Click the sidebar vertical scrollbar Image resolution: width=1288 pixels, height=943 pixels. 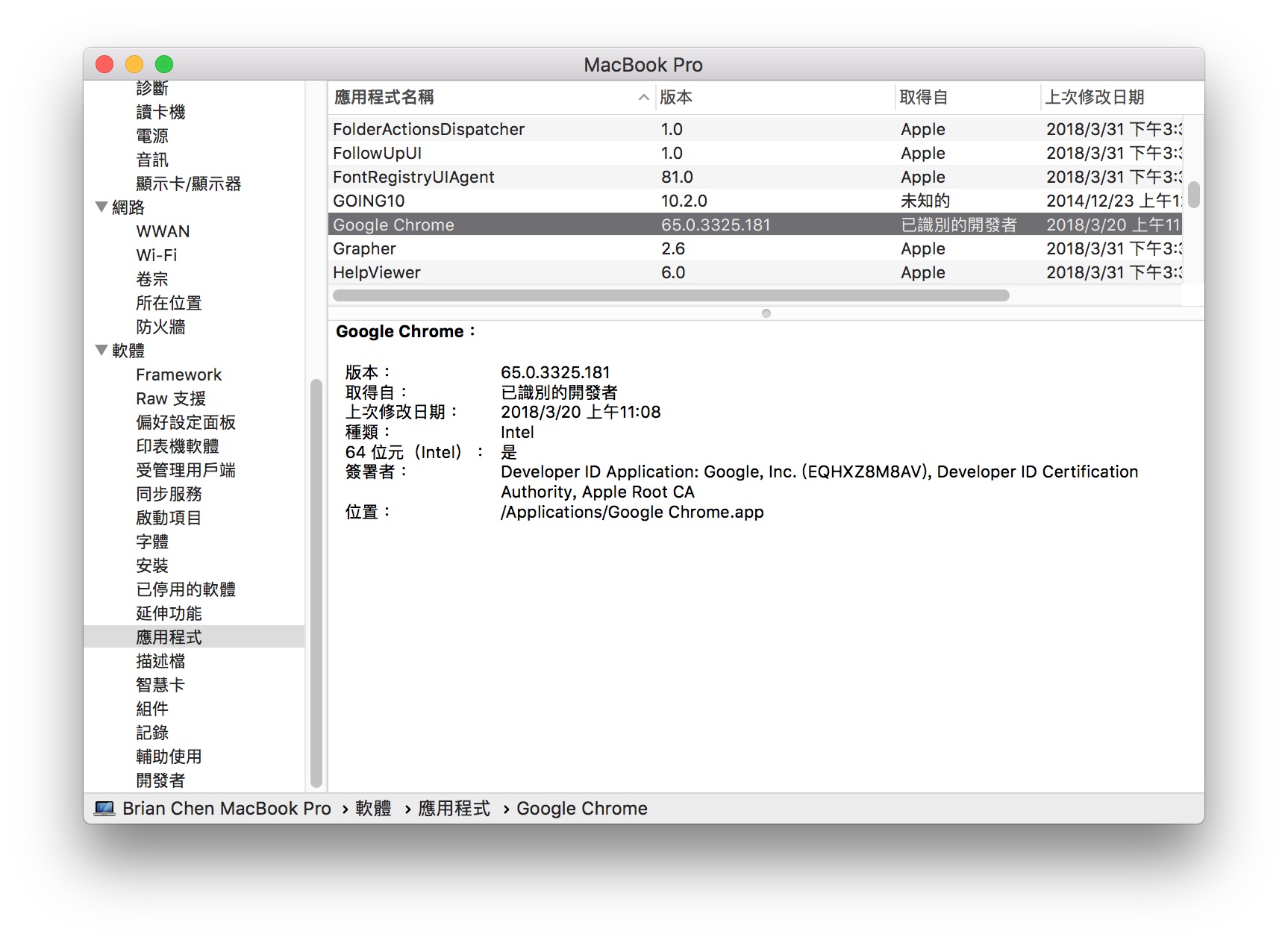[316, 583]
